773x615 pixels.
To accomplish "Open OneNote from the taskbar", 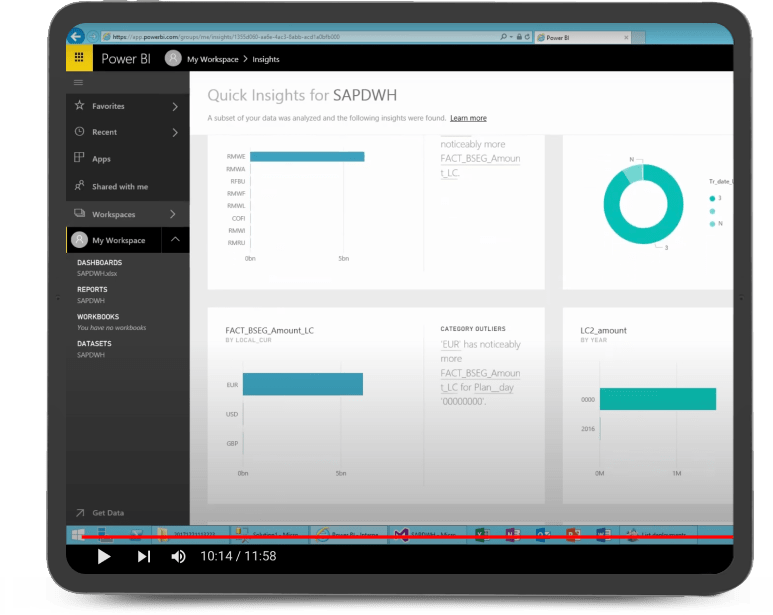I will [513, 535].
